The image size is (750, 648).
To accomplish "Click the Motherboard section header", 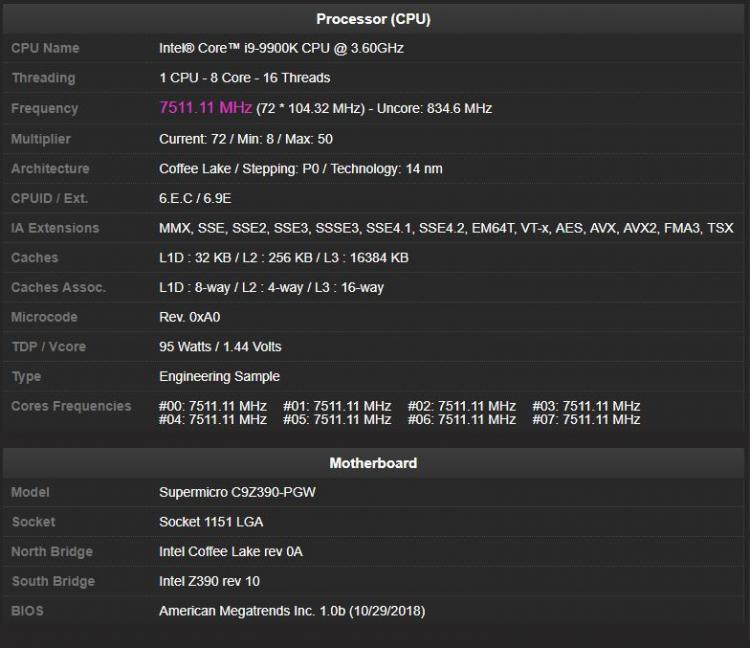I will coord(373,463).
